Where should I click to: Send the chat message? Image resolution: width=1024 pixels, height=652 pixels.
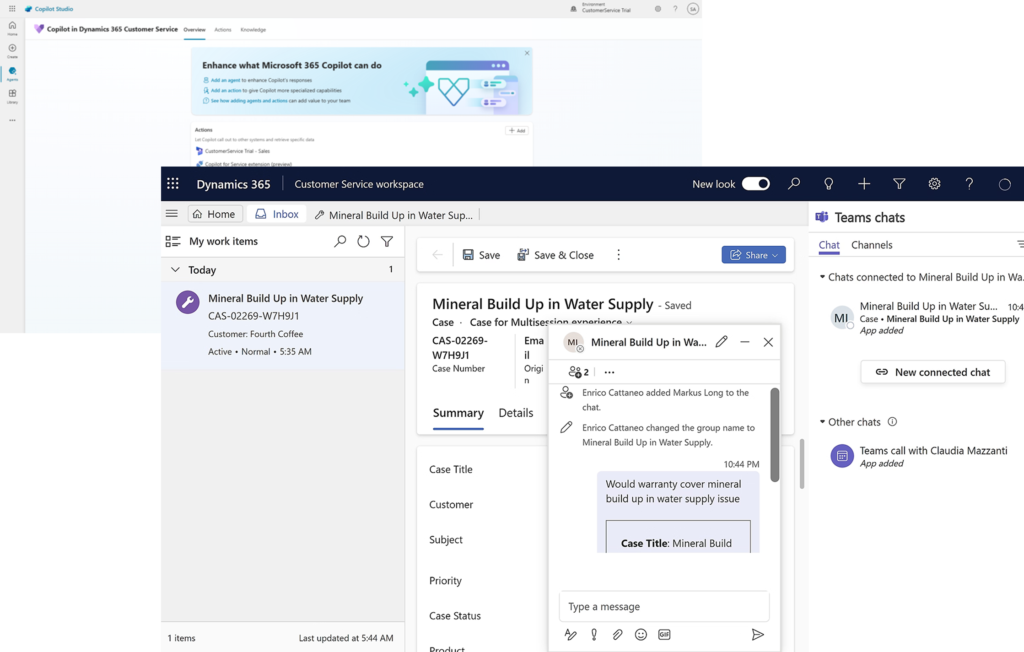(758, 634)
